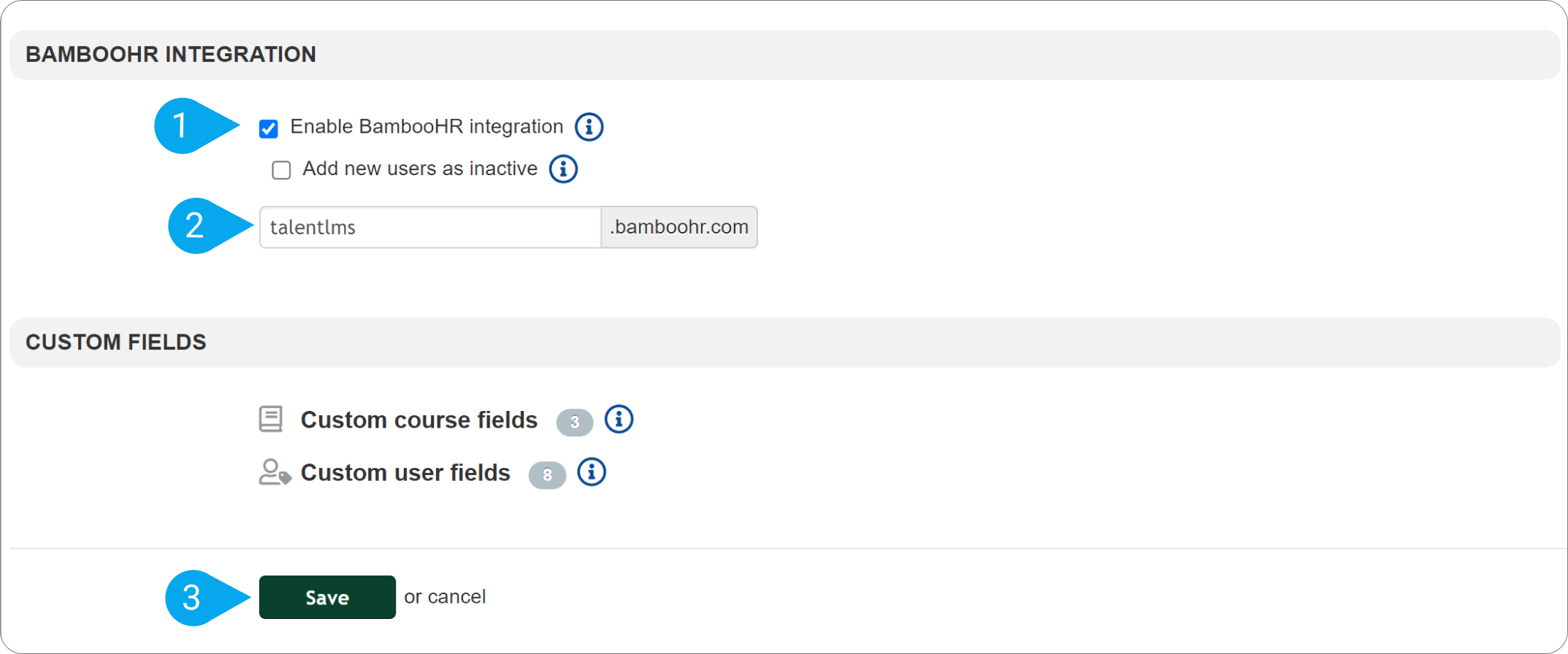Open info icon beside Add new users as inactive
The width and height of the screenshot is (1568, 654).
(x=563, y=169)
